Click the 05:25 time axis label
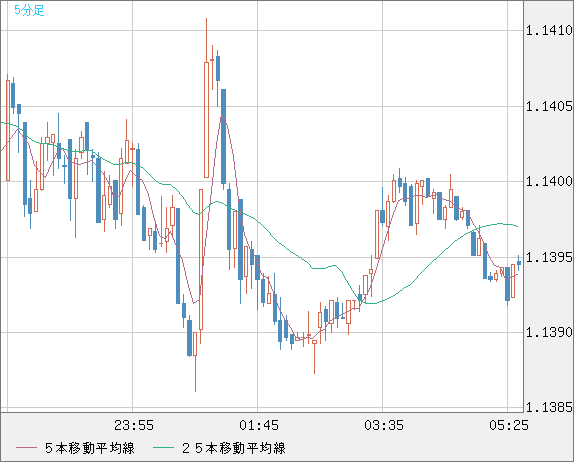 509,425
